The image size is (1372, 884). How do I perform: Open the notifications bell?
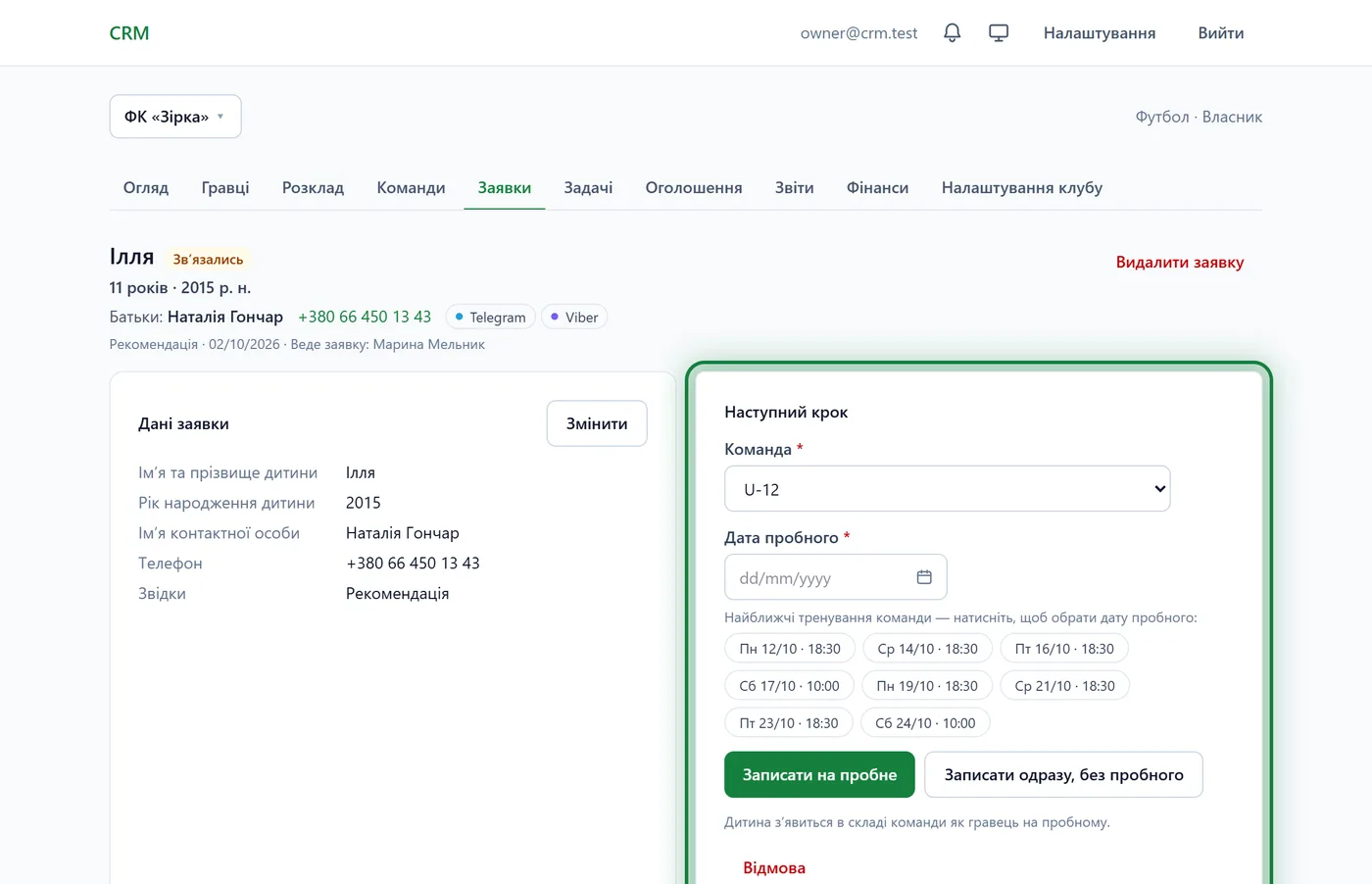click(x=952, y=33)
